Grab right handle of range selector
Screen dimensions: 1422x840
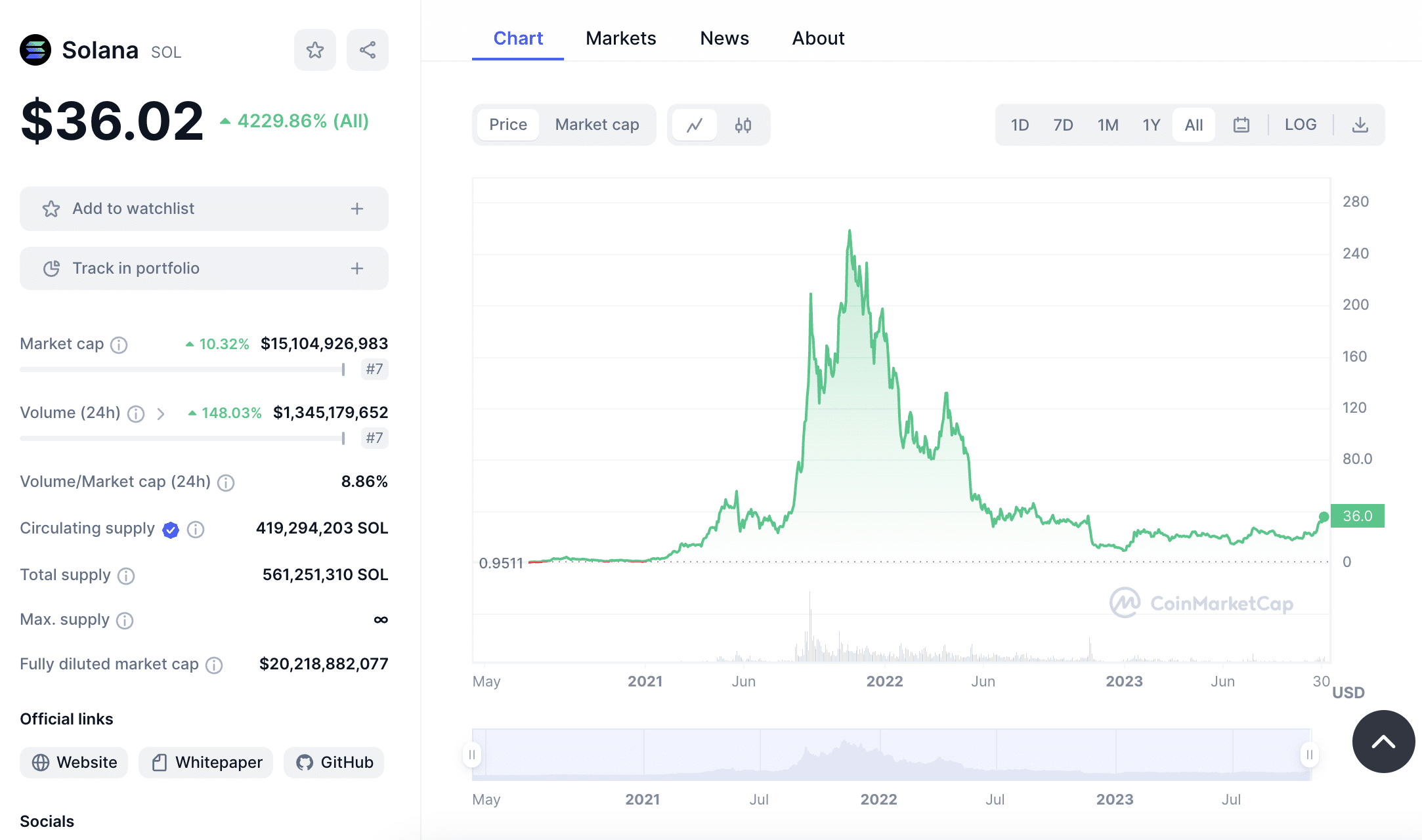(x=1309, y=755)
